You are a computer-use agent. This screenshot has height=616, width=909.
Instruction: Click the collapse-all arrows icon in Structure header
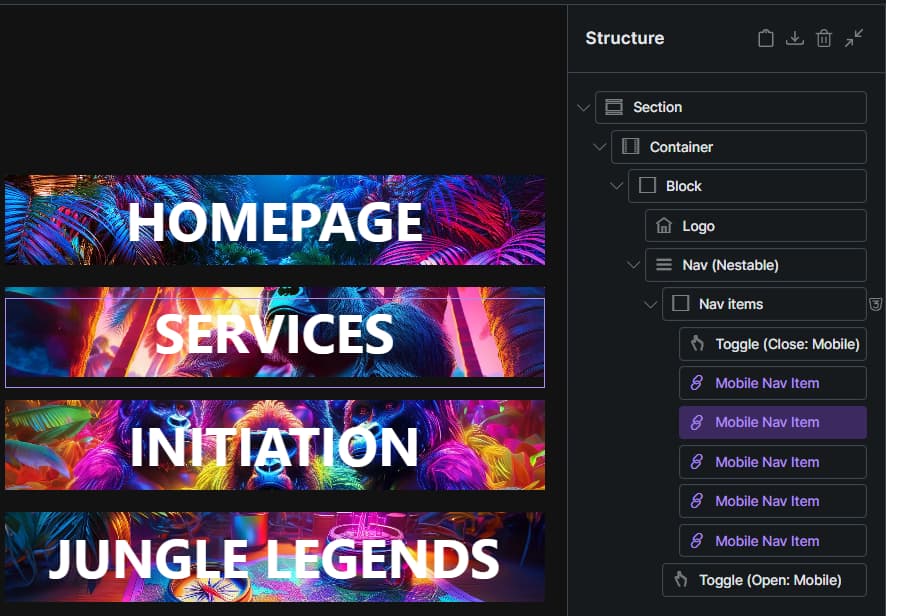854,38
